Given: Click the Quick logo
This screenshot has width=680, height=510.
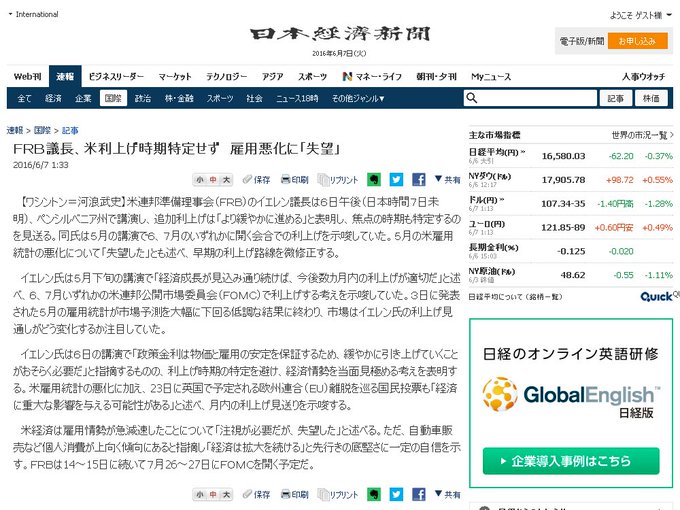Looking at the screenshot, I should (x=657, y=296).
